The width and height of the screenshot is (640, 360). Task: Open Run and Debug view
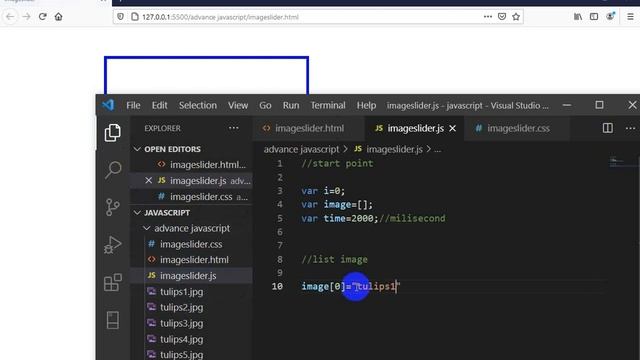pos(113,244)
